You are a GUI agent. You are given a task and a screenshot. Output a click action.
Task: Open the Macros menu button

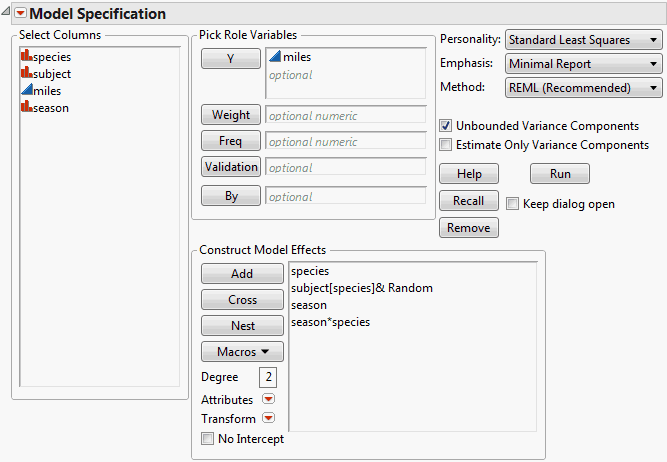242,352
